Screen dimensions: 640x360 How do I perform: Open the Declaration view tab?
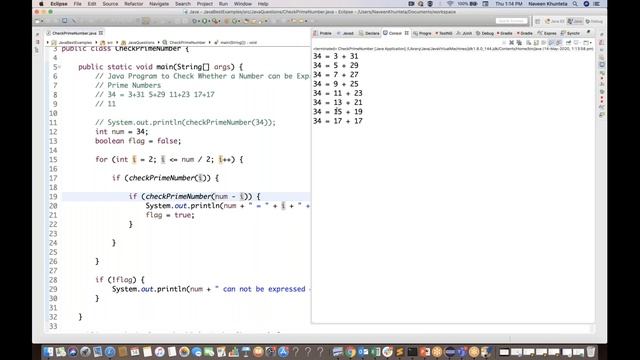click(369, 33)
